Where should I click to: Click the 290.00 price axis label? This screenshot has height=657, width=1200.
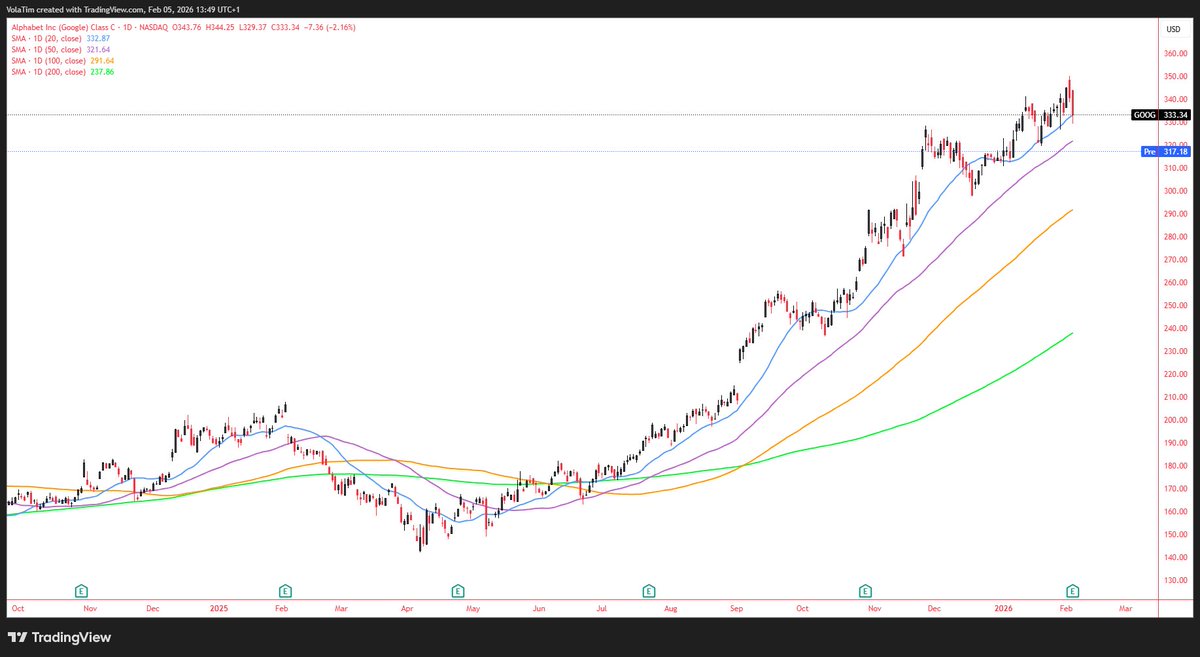click(x=1173, y=214)
